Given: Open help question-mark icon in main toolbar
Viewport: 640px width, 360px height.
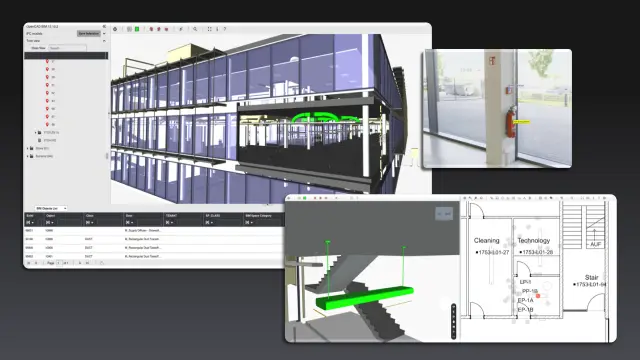Looking at the screenshot, I should (x=224, y=29).
